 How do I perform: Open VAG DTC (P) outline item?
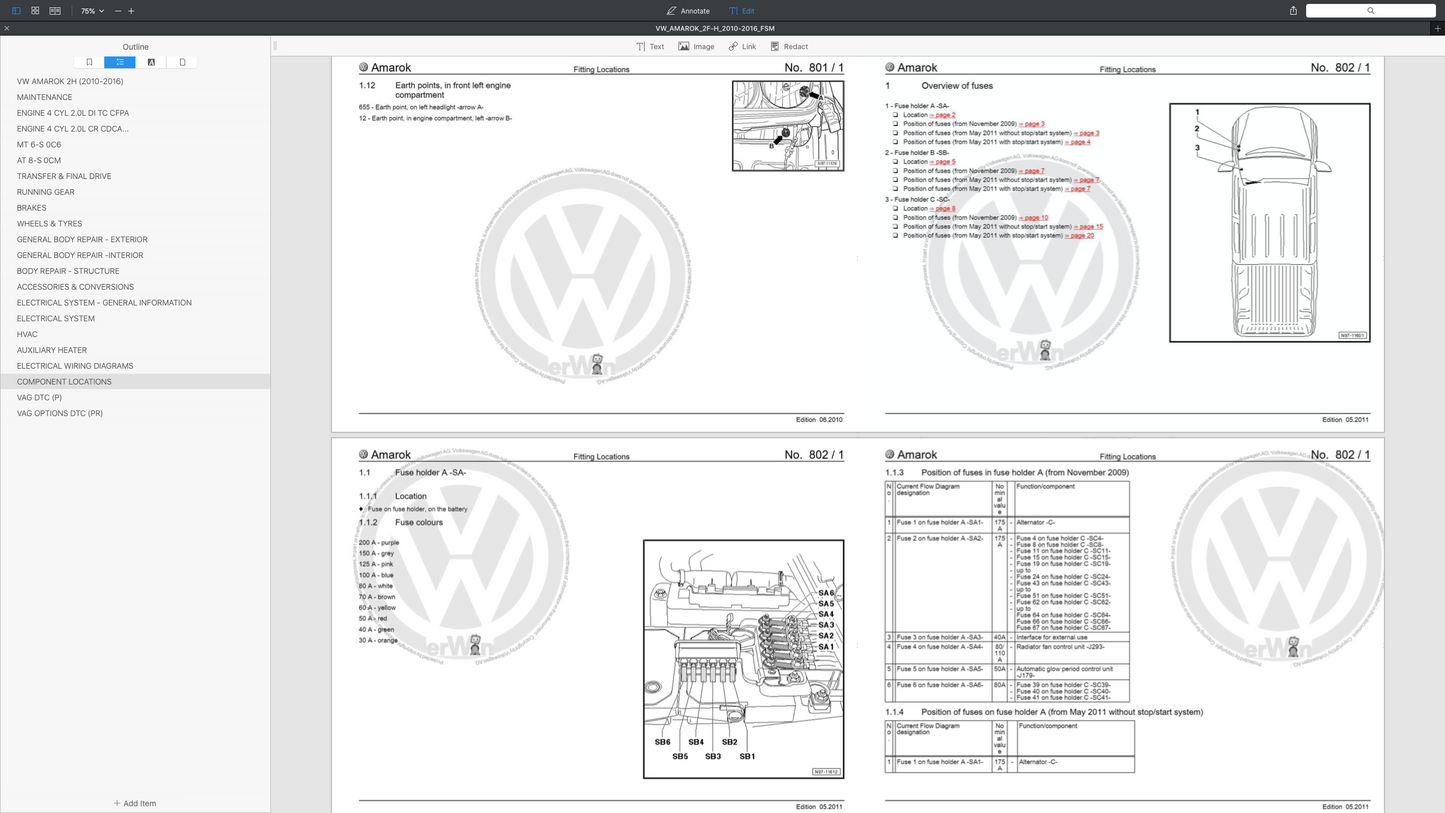click(x=39, y=397)
